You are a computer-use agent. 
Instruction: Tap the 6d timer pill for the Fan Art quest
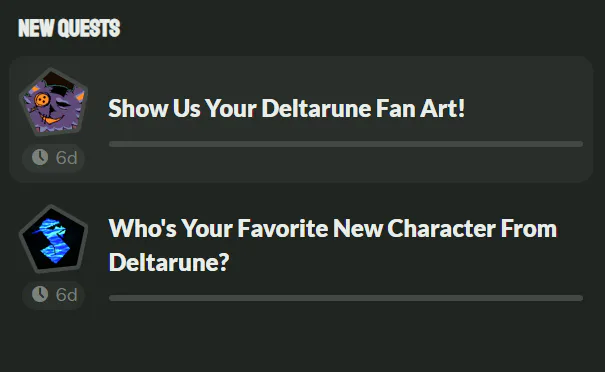point(53,158)
